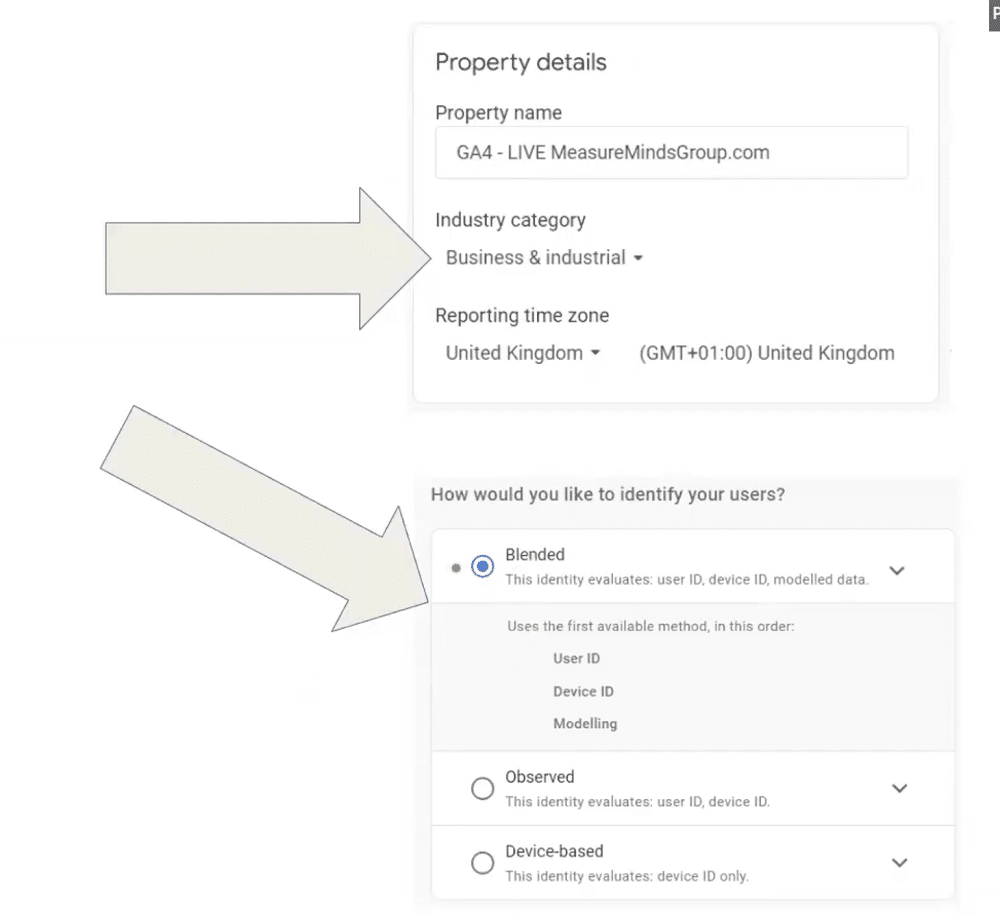Screen dimensions: 1000x921
Task: Expand the Observed option chevron
Action: pyautogui.click(x=899, y=788)
